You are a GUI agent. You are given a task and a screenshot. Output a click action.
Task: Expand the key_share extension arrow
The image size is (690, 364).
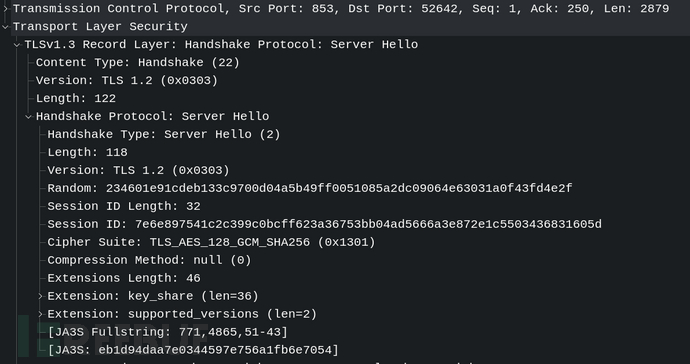pyautogui.click(x=40, y=296)
